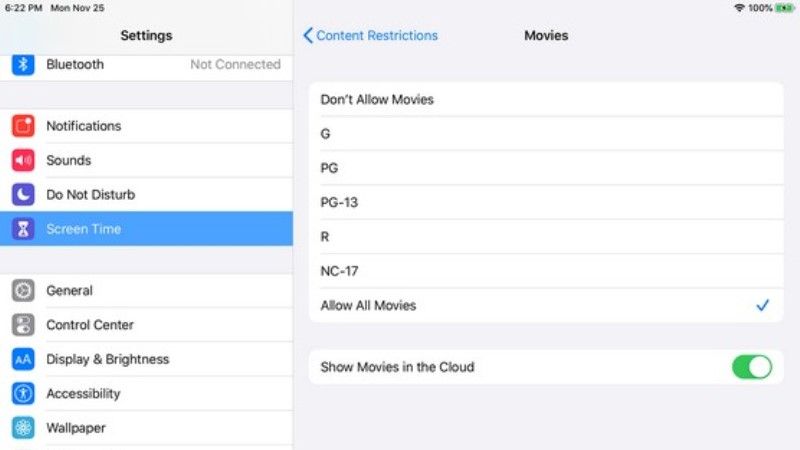Open the Accessibility figure icon

(23, 393)
